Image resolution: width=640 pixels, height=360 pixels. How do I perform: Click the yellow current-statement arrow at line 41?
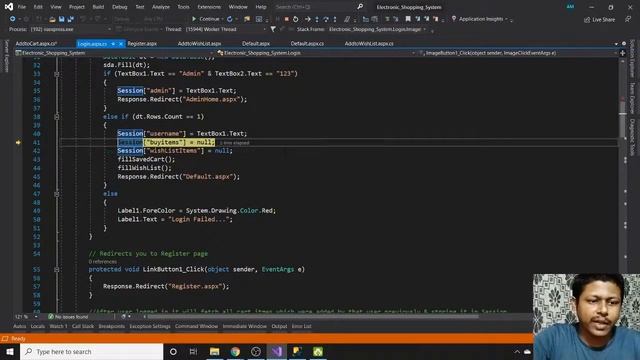[18, 142]
